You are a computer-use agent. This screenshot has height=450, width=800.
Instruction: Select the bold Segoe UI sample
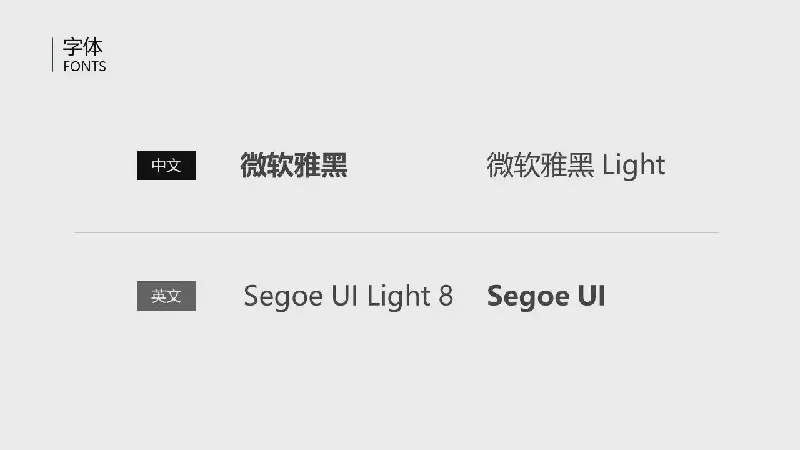[x=546, y=296]
